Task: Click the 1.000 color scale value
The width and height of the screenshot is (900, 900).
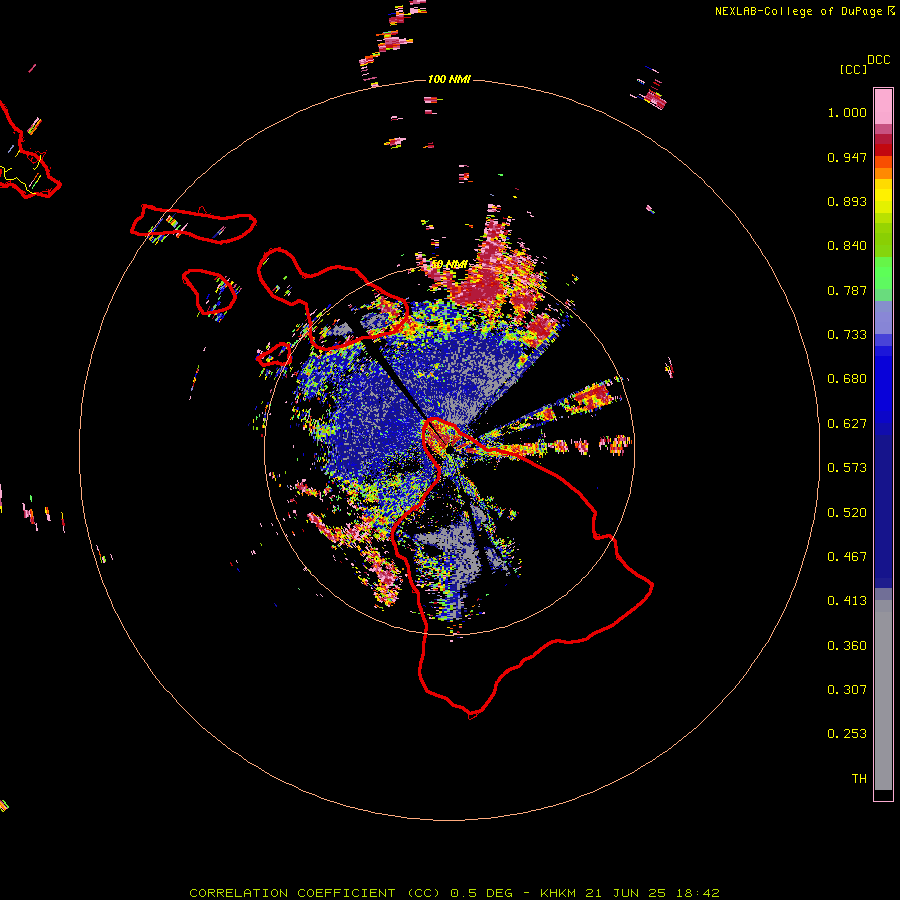Action: [x=847, y=112]
